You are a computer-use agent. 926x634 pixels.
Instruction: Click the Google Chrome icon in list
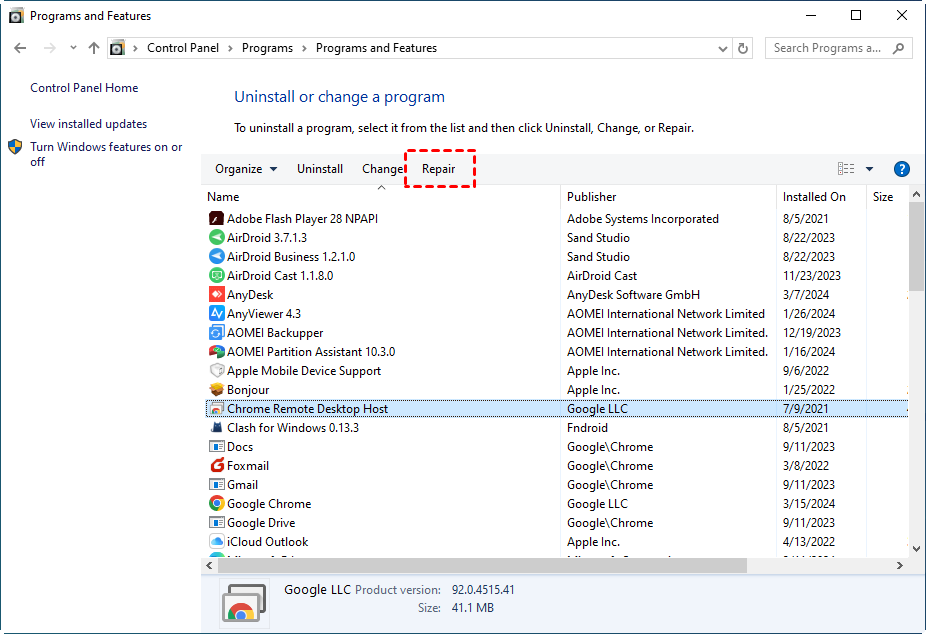(x=216, y=504)
